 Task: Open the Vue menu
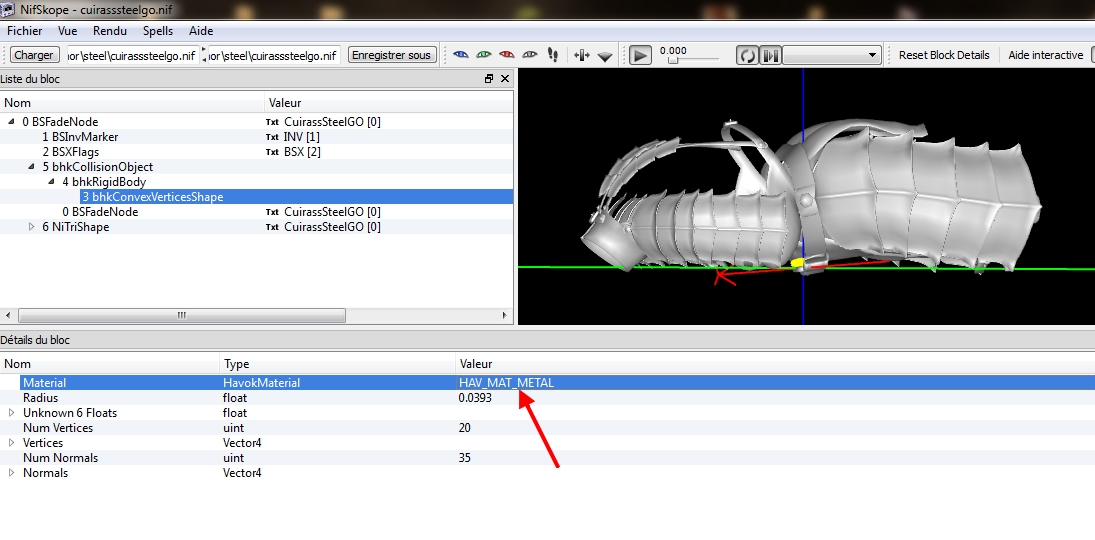click(x=68, y=31)
